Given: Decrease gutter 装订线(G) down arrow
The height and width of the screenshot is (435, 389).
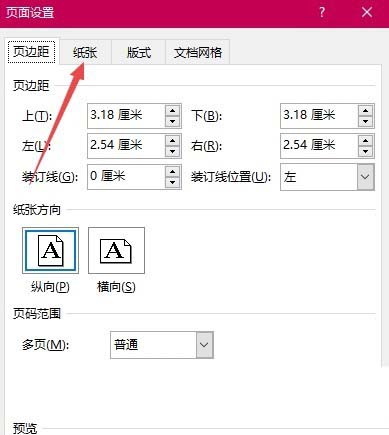Looking at the screenshot, I should [173, 182].
